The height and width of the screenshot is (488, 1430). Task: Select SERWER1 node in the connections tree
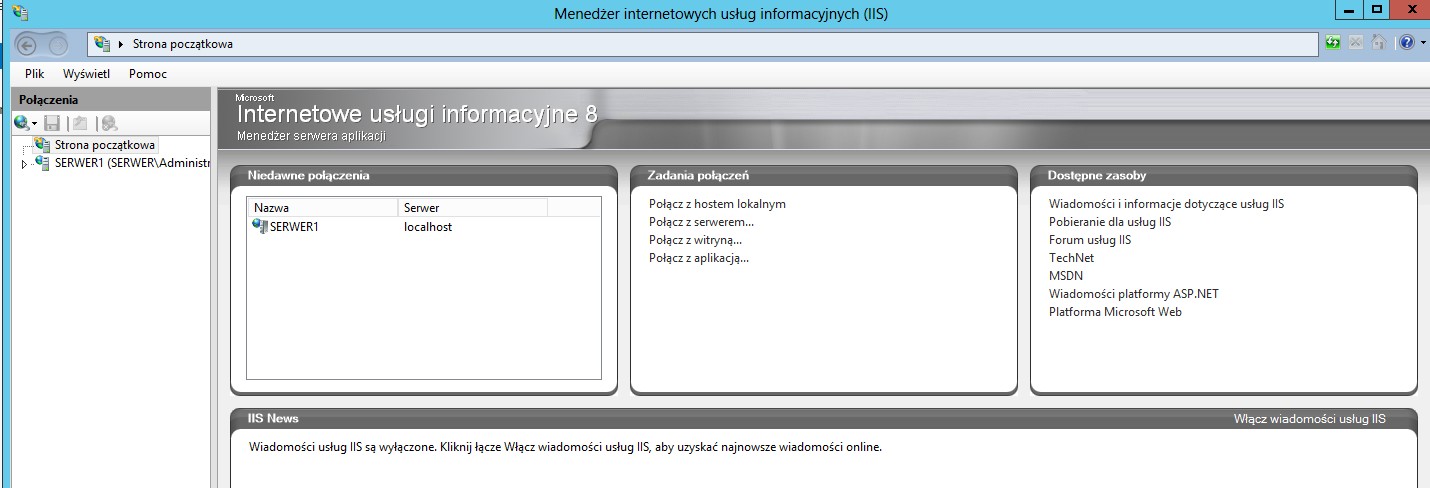pyautogui.click(x=132, y=163)
